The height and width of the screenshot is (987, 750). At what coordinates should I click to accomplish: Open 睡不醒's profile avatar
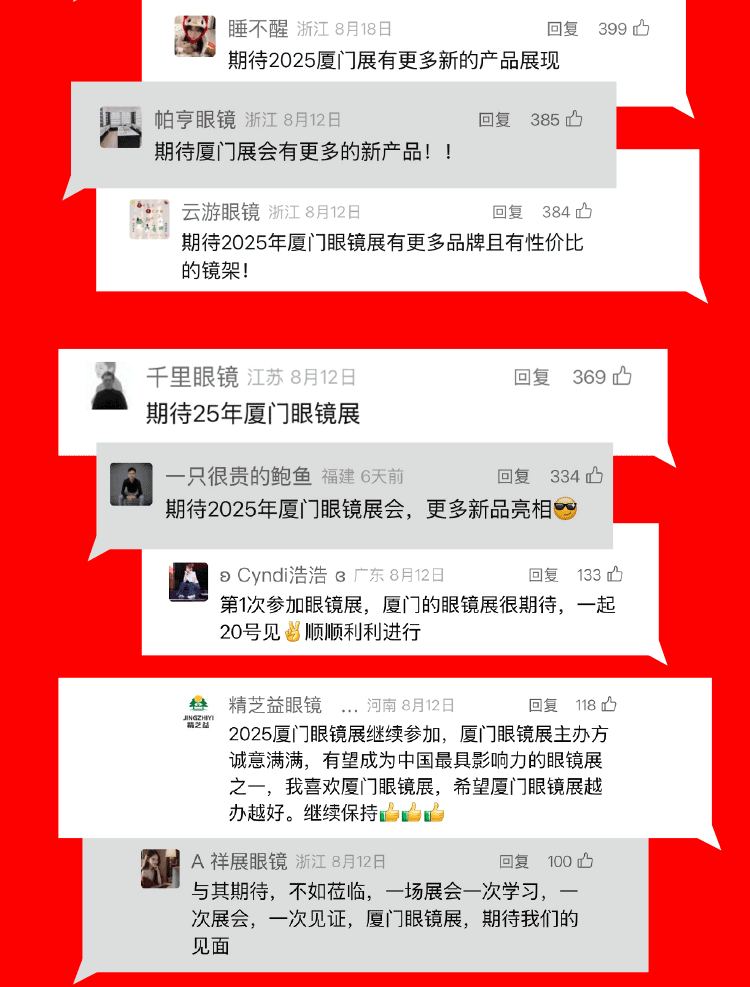[195, 36]
